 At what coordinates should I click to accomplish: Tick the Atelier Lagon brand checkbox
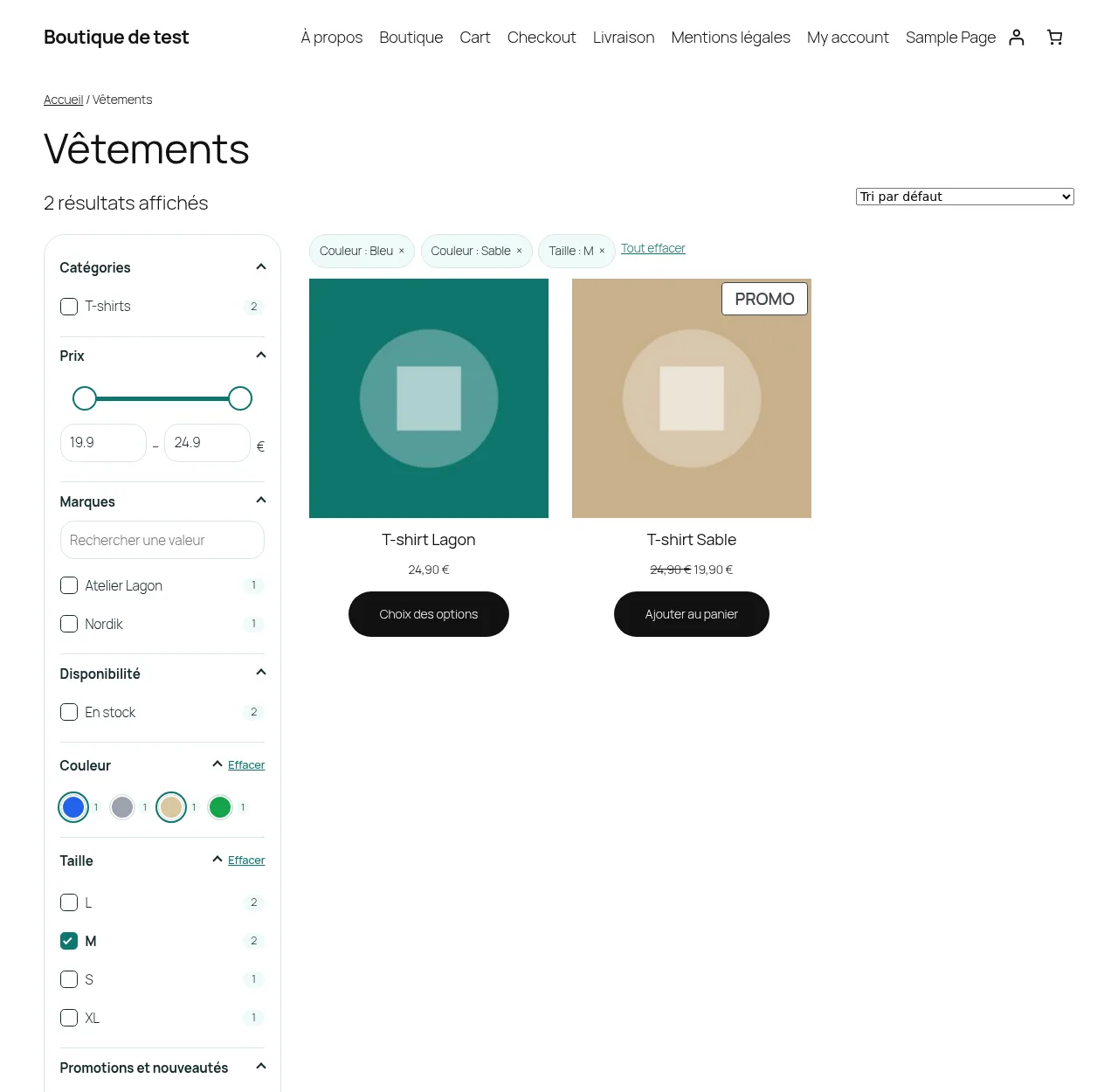pos(69,585)
